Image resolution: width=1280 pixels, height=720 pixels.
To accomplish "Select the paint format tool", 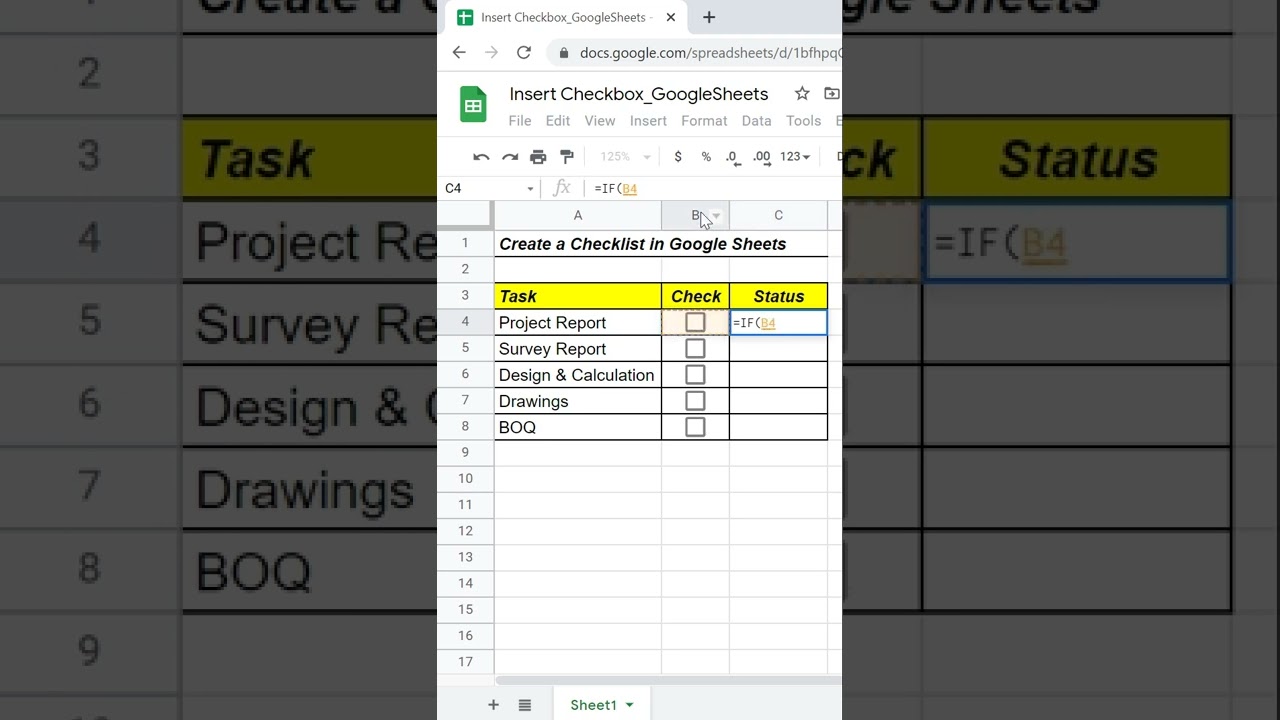I will tap(567, 157).
